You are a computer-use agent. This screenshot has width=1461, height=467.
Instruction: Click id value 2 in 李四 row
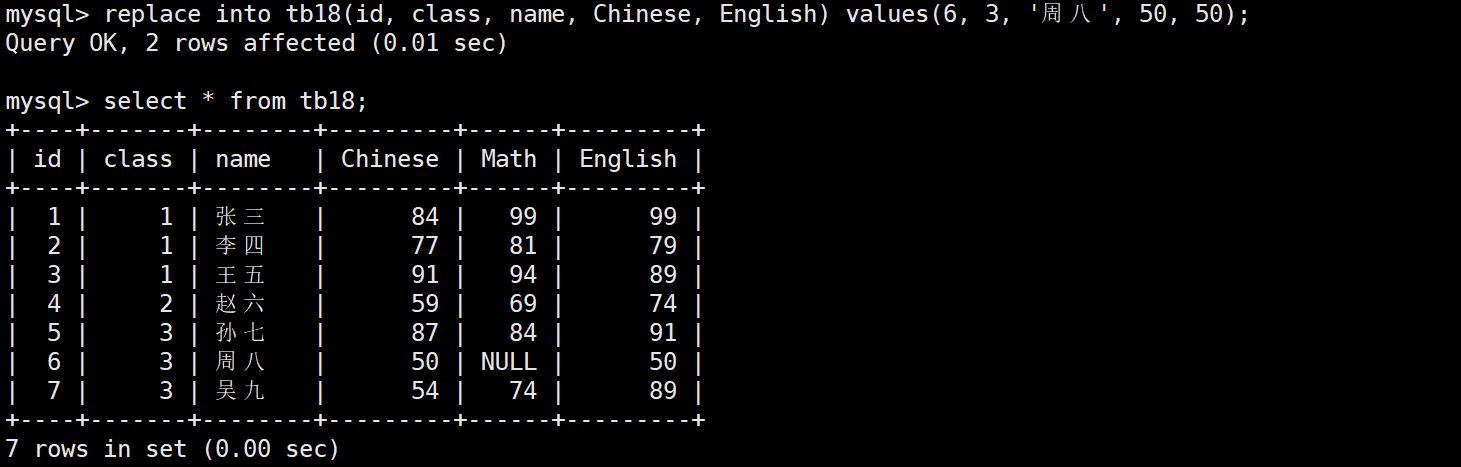click(54, 246)
